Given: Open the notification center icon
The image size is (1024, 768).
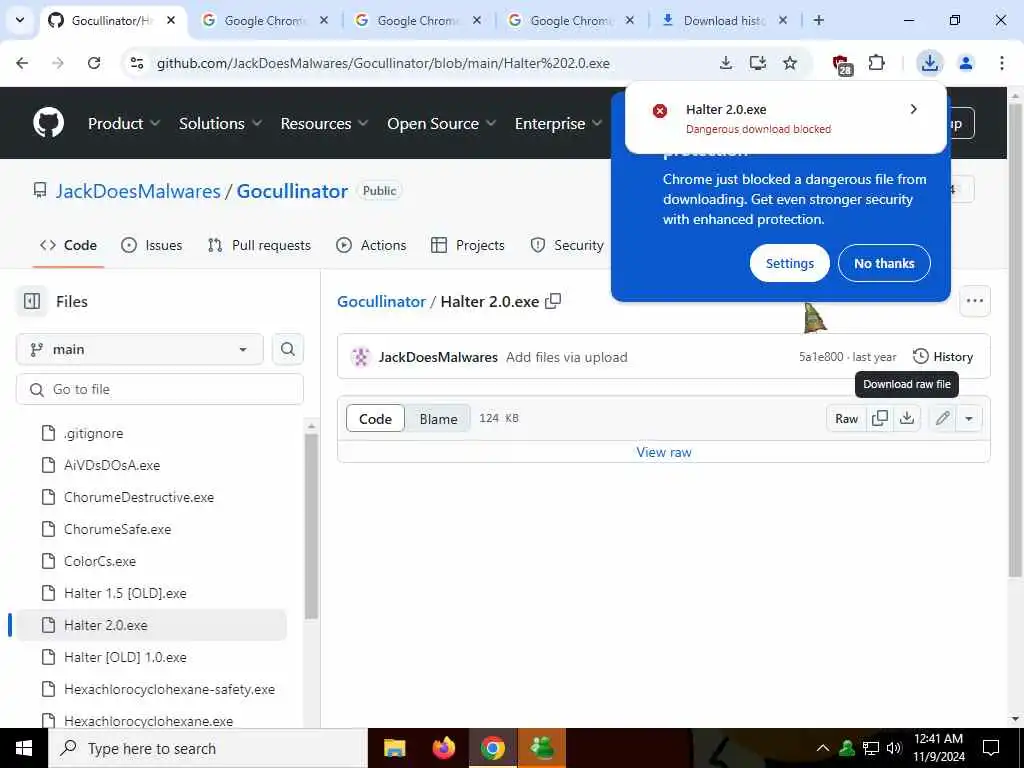Looking at the screenshot, I should (991, 748).
